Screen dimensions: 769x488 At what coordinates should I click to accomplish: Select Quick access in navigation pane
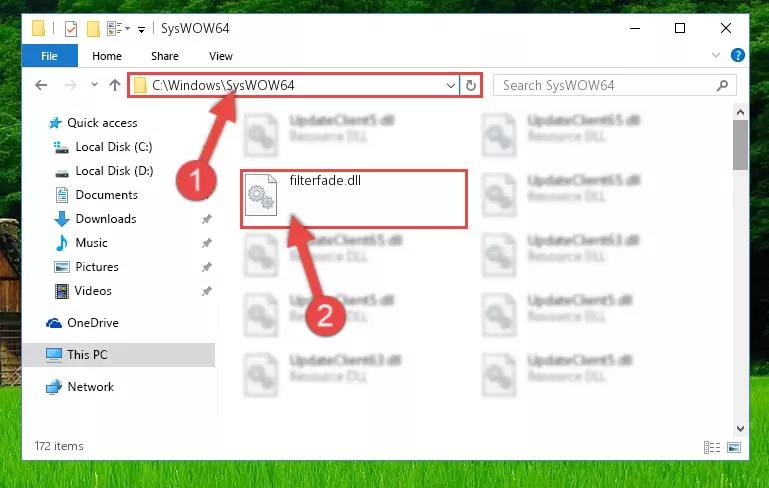(x=102, y=123)
